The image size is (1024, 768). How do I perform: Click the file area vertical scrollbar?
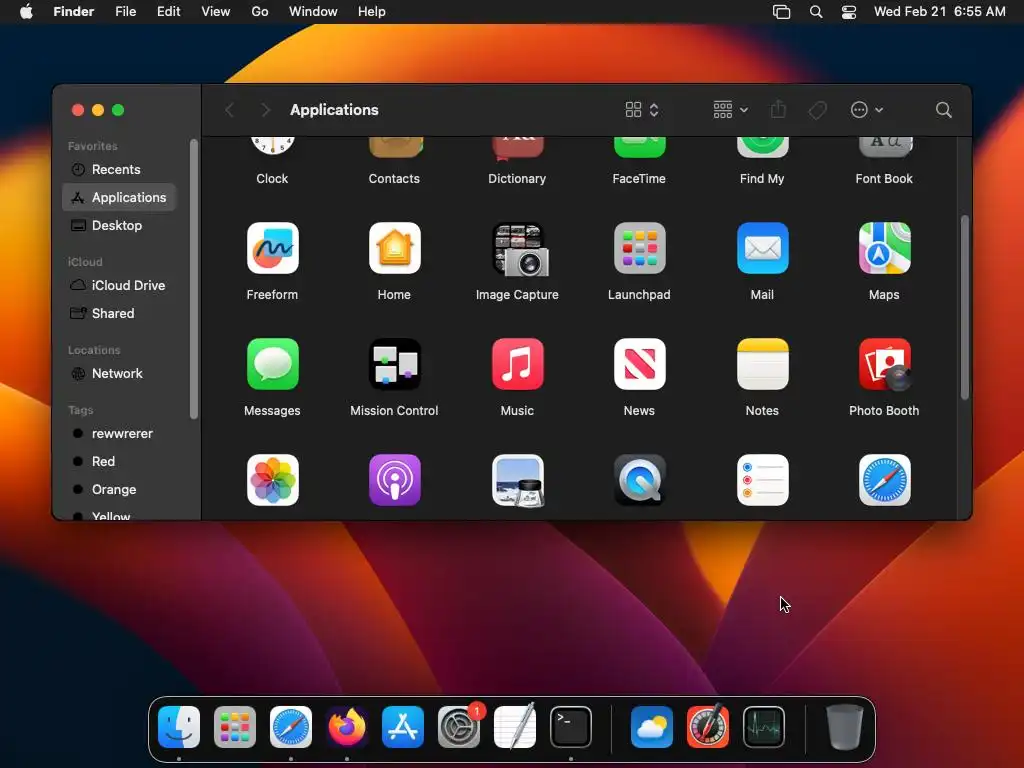965,307
